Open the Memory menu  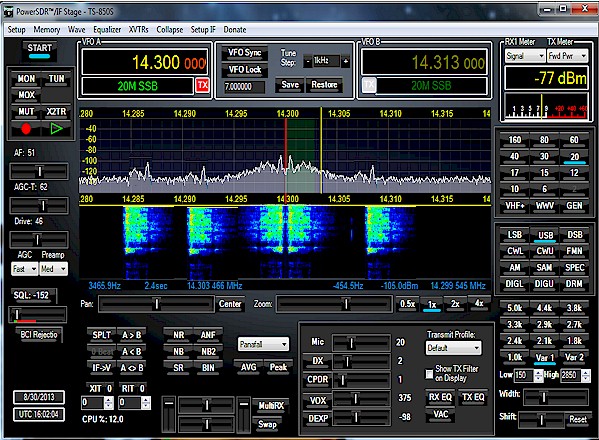coord(47,30)
